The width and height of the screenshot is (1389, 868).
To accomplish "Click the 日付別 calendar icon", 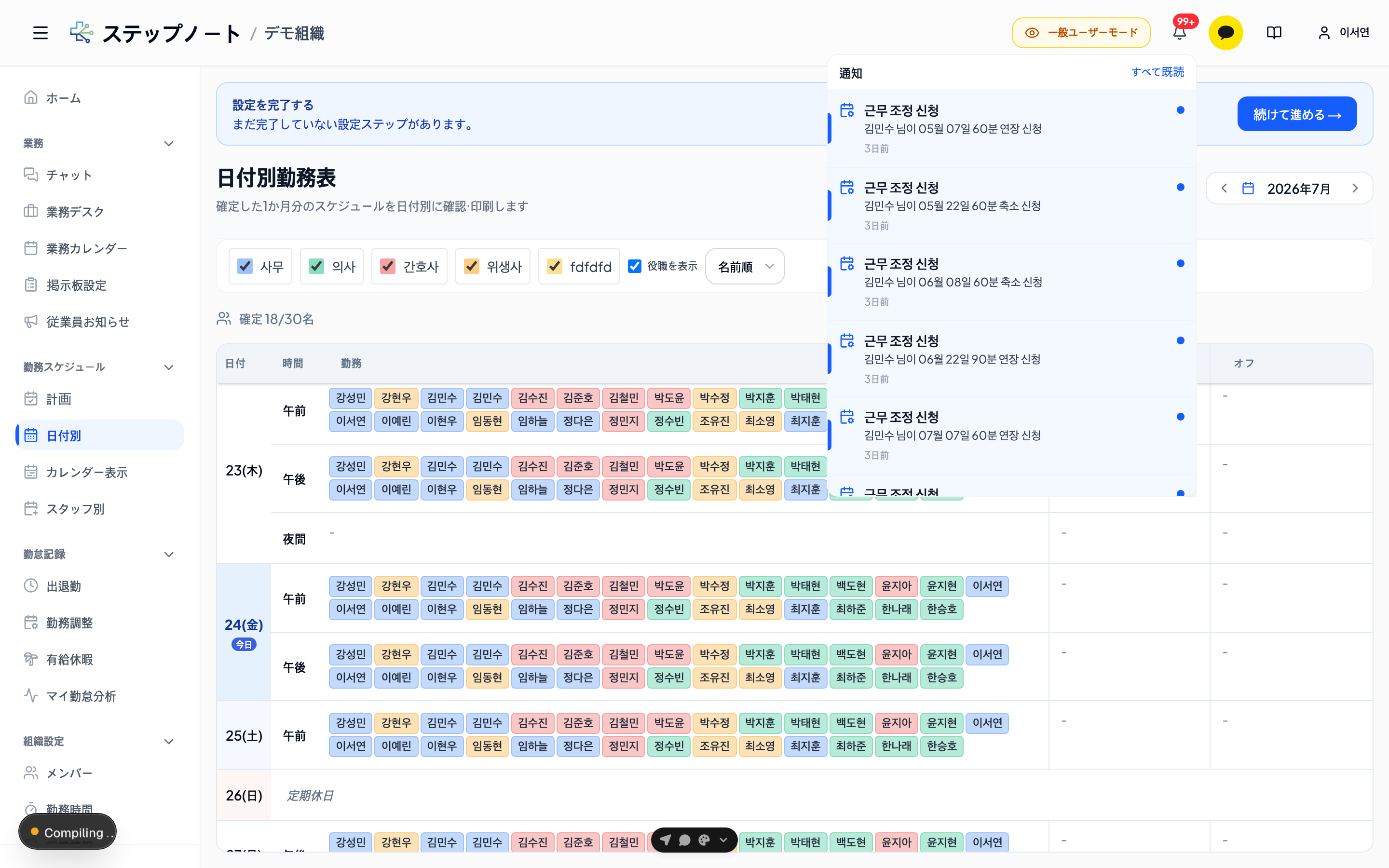I will tap(31, 436).
